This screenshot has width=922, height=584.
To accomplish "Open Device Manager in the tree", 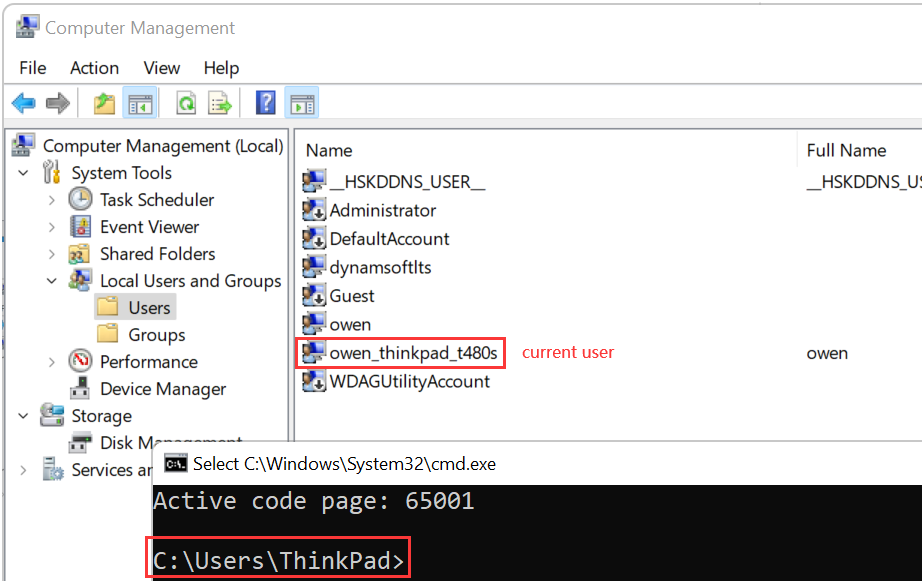I will click(162, 389).
